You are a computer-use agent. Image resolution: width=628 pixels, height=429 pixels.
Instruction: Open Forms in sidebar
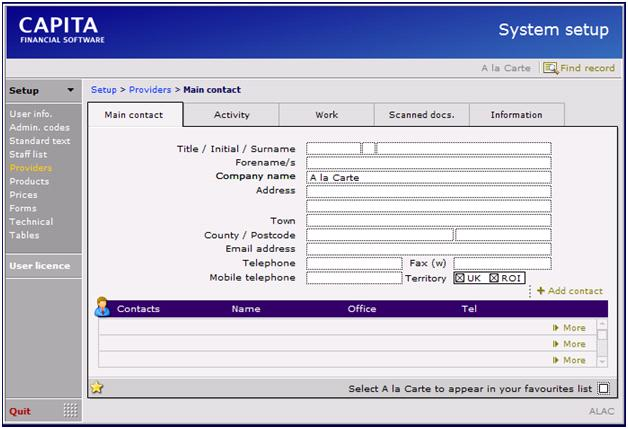pyautogui.click(x=23, y=208)
